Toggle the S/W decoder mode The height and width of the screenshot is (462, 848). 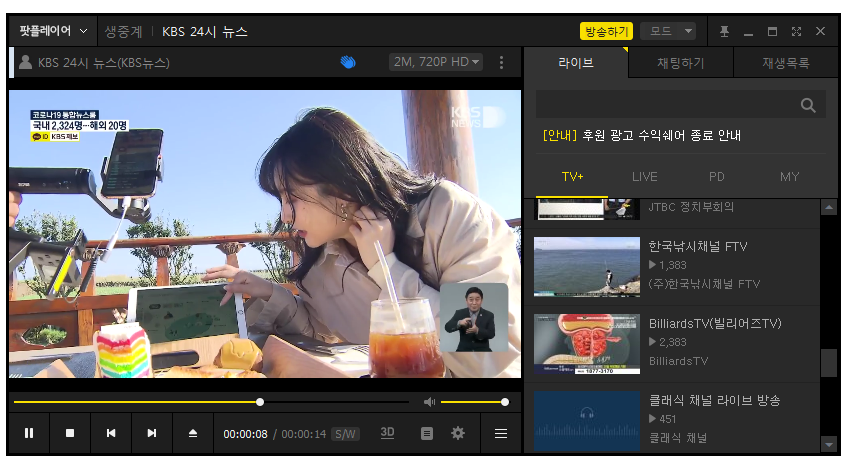coord(345,434)
